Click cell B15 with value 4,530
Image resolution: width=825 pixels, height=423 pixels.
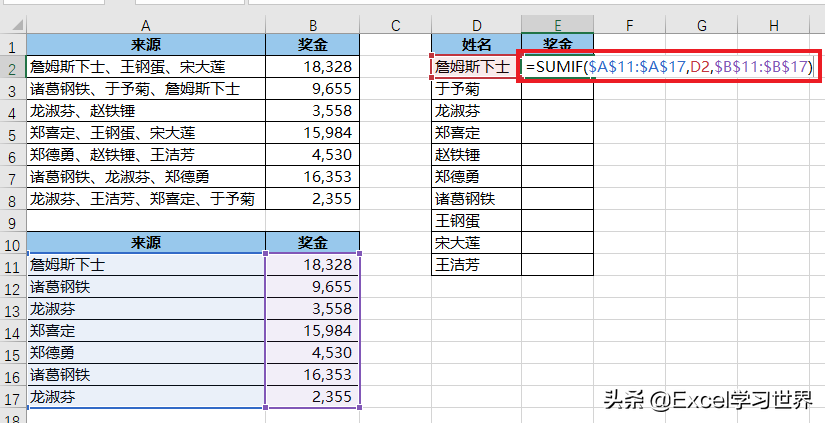313,353
